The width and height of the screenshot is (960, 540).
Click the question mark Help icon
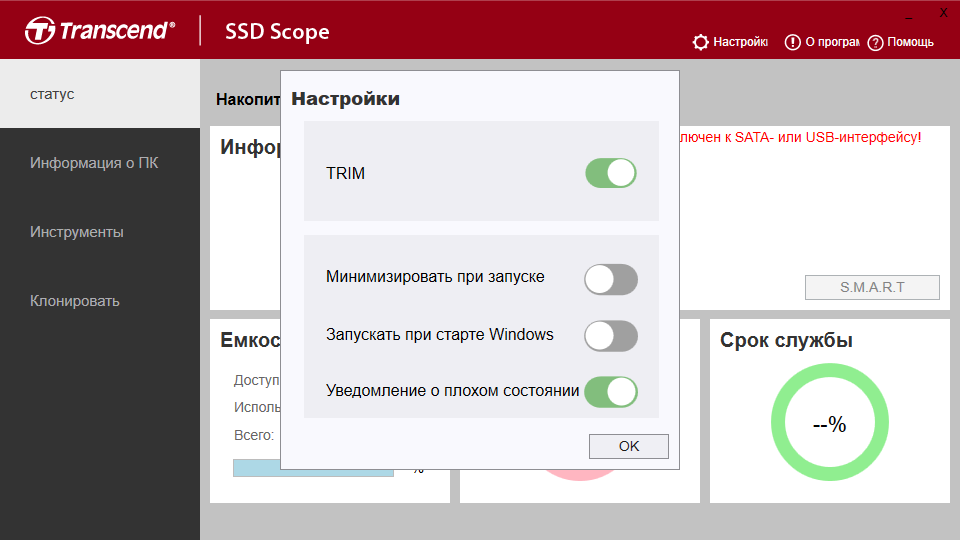876,43
